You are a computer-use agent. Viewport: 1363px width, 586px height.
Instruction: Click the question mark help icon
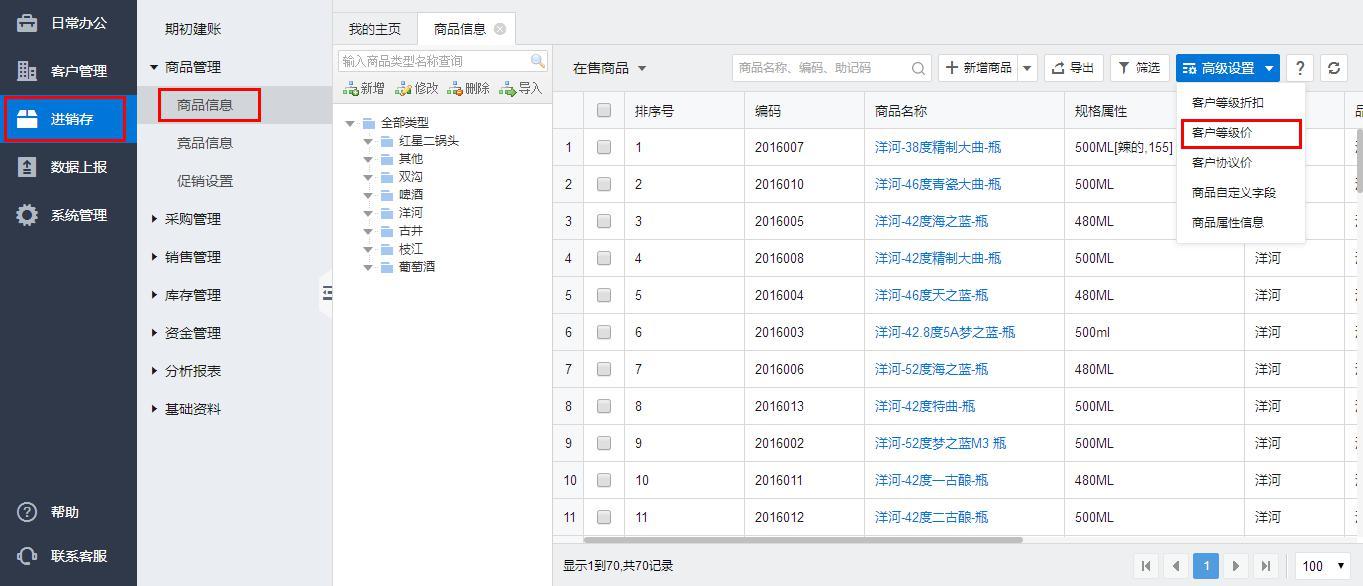(1299, 68)
